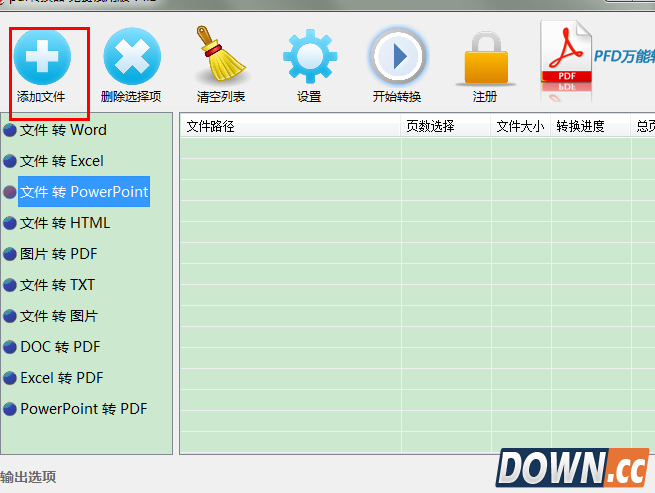Open Settings via the gear icon
The height and width of the screenshot is (493, 655).
tap(310, 56)
